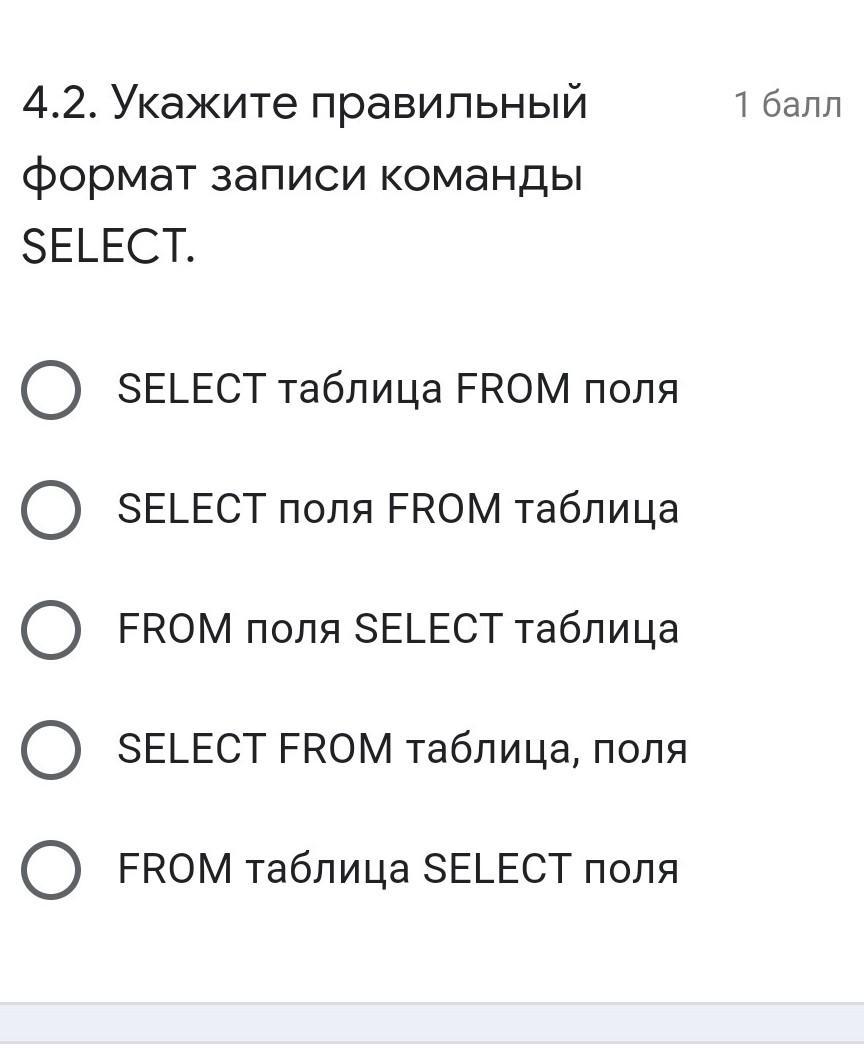864x1053 pixels.
Task: Select radio button 'SELECT таблица FROM поля'
Action: coord(50,390)
